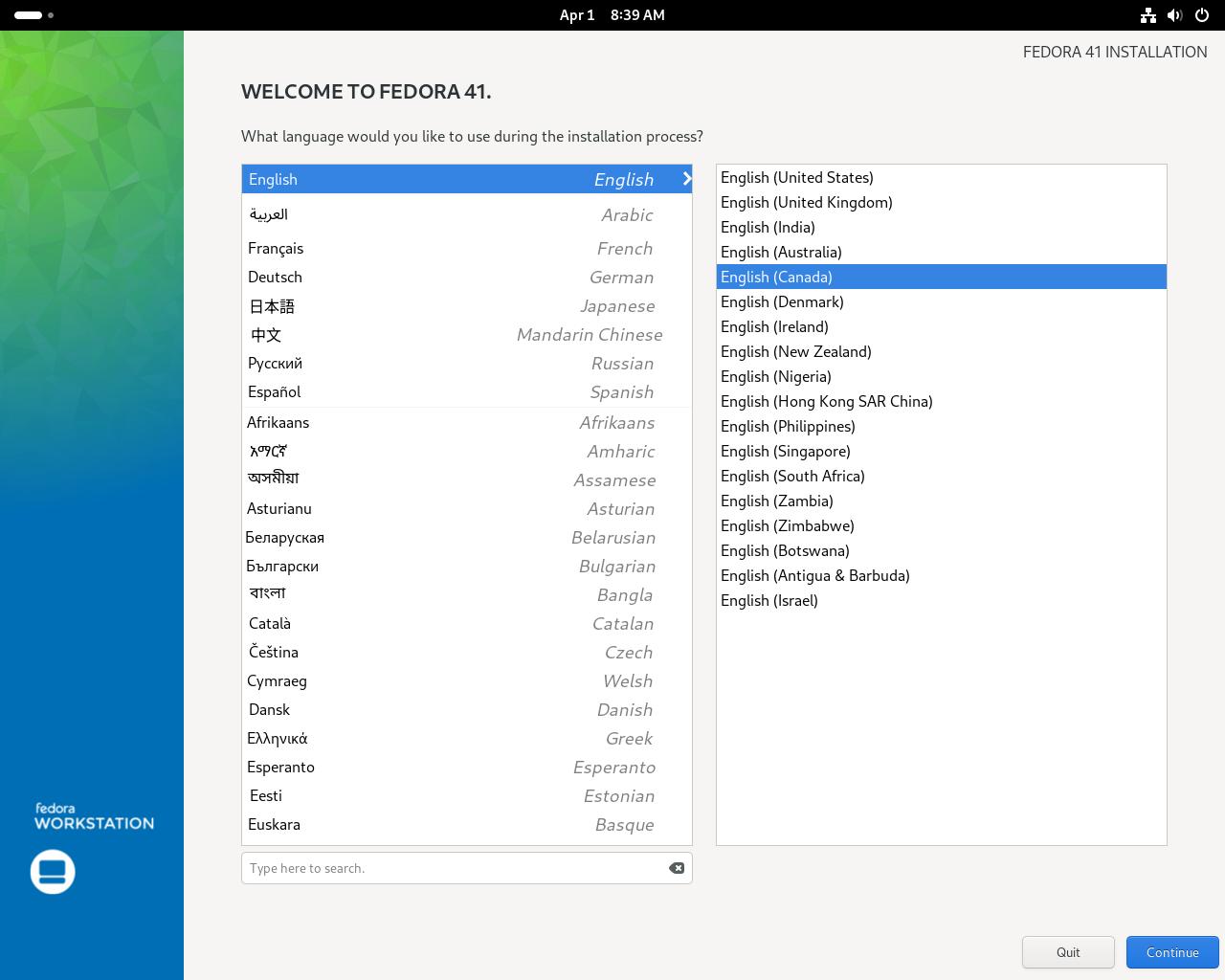Select the Amharic language row

(467, 451)
